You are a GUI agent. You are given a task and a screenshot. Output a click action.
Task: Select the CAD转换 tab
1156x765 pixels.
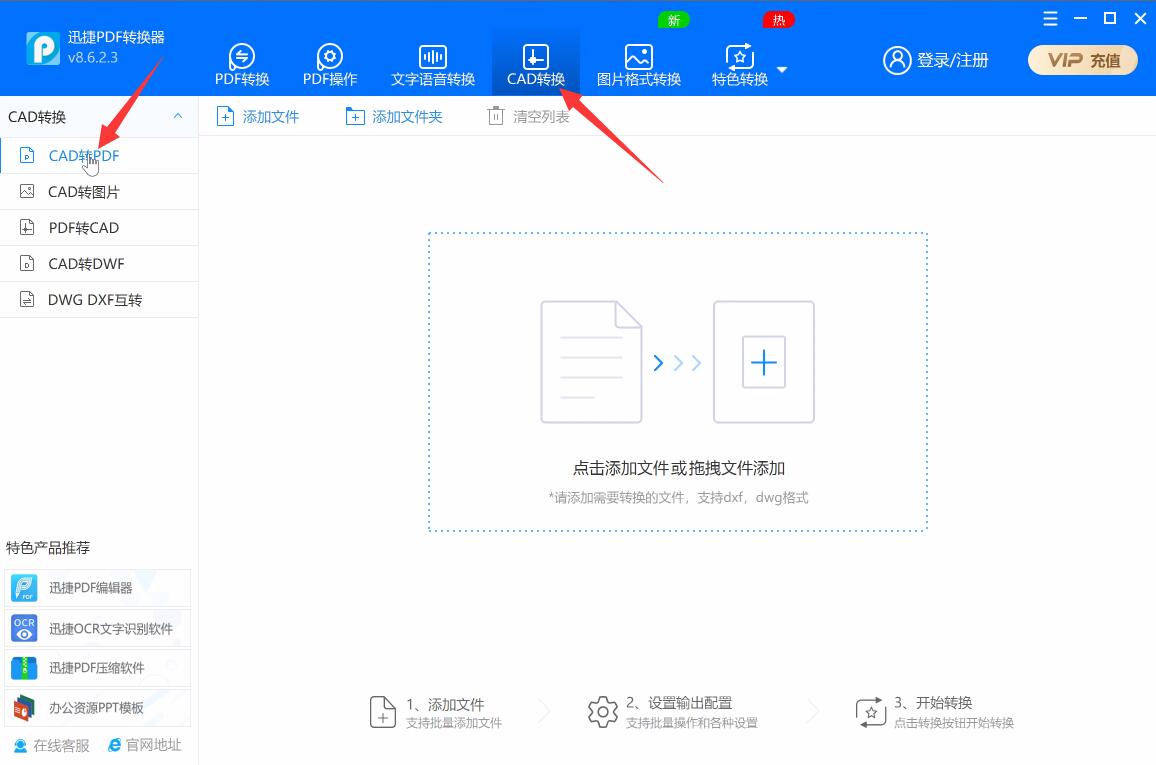pos(535,65)
